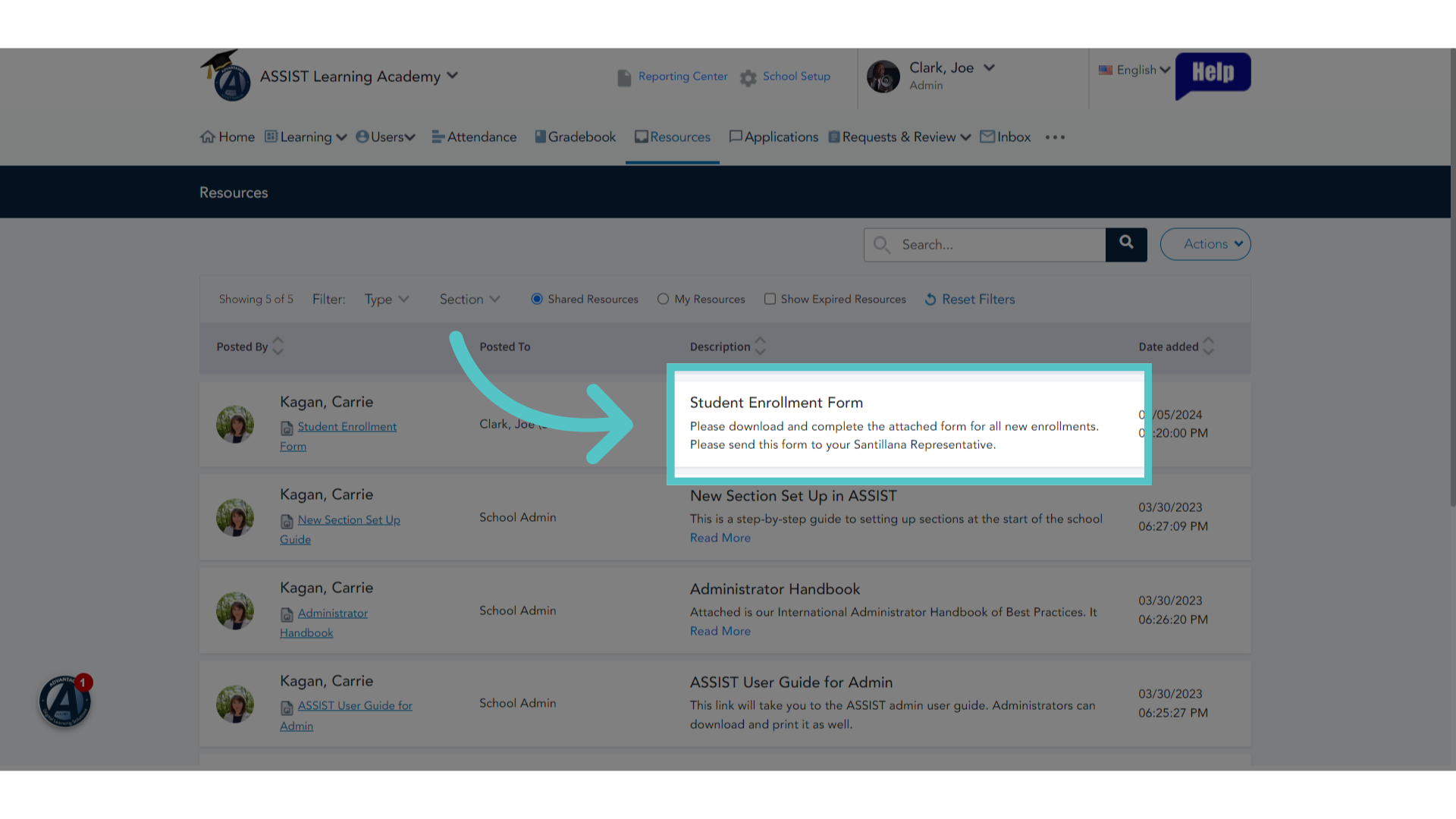Open the Actions dropdown
Image resolution: width=1456 pixels, height=819 pixels.
click(x=1205, y=244)
